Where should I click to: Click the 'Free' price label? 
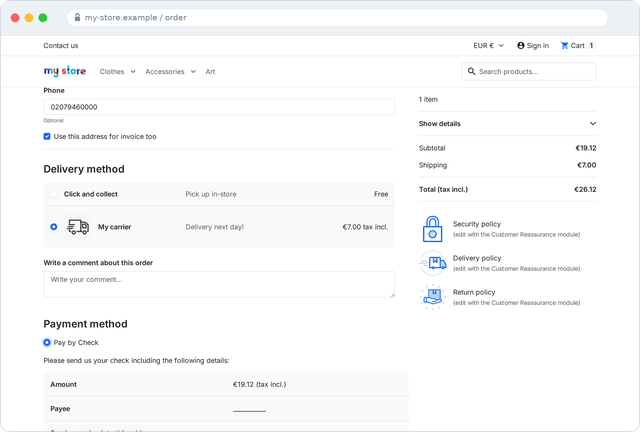[x=381, y=194]
